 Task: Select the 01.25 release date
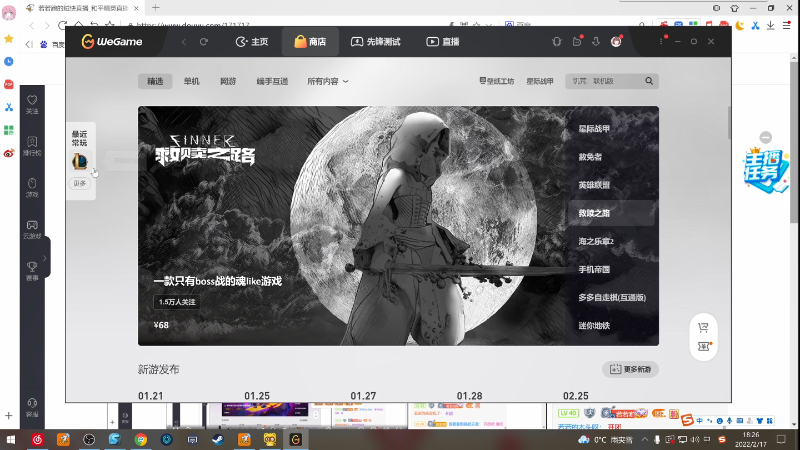tap(257, 396)
